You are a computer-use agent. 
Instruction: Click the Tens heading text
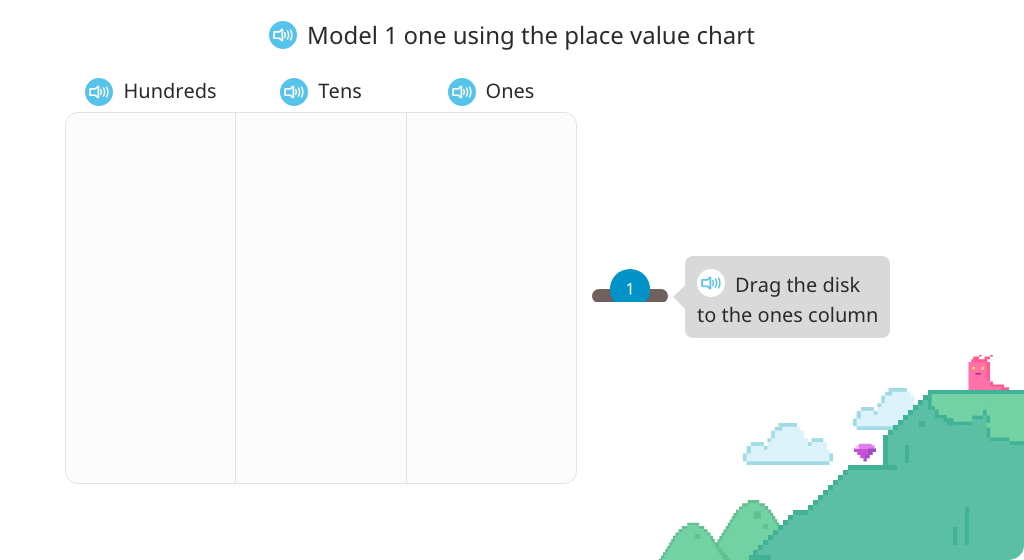[x=340, y=91]
